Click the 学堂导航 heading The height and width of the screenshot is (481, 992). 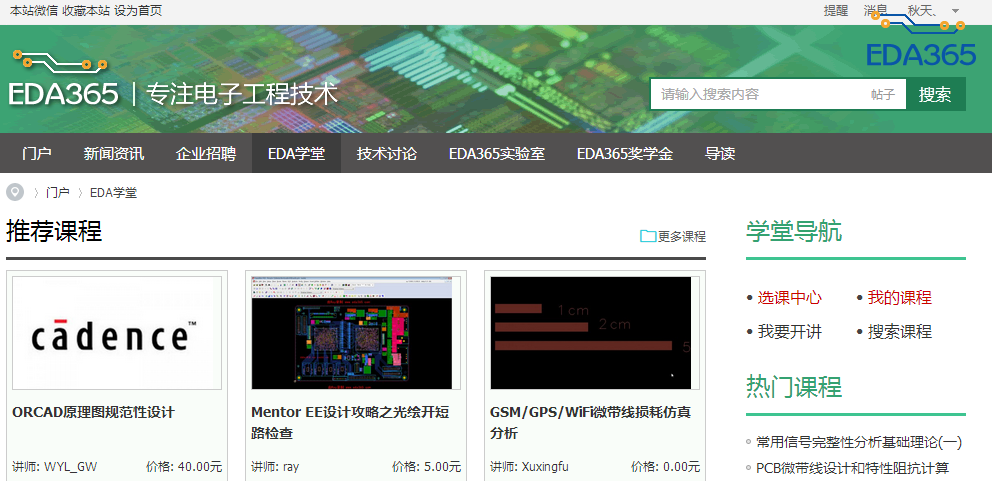(794, 232)
